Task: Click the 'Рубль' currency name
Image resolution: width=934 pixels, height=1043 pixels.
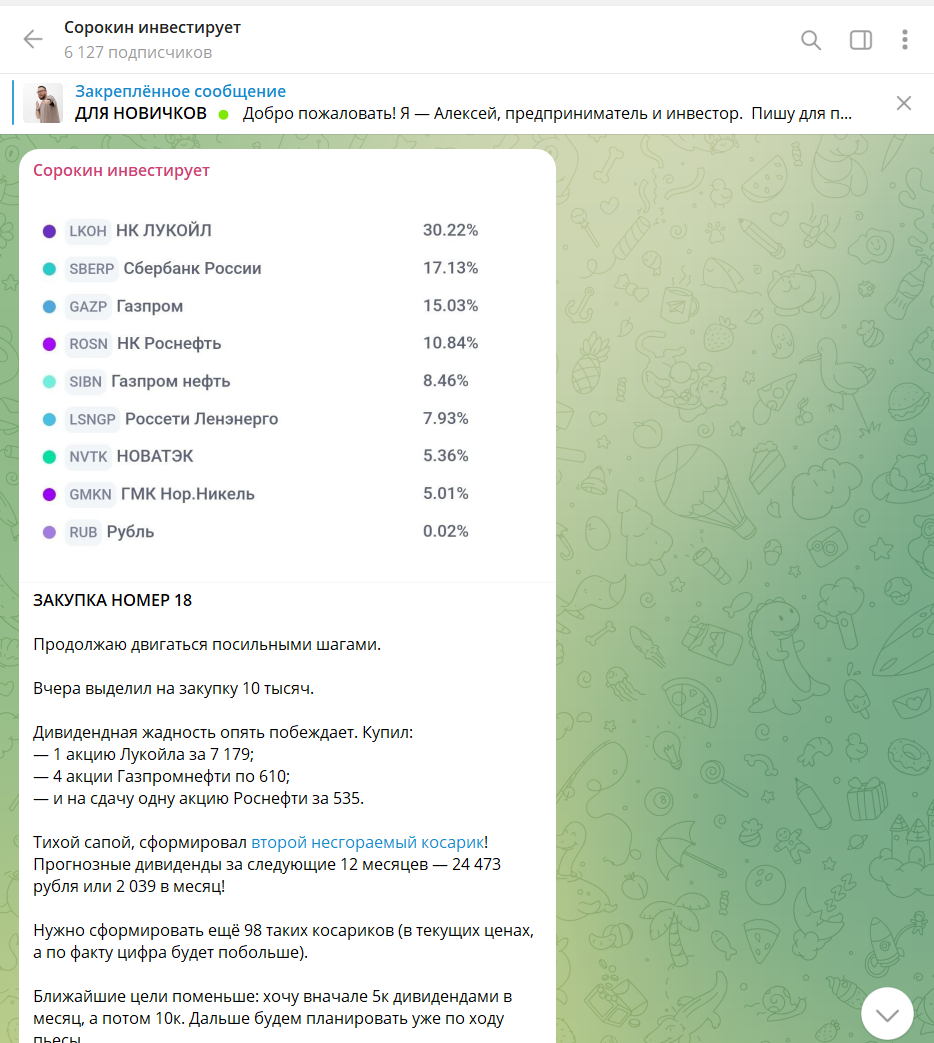Action: pos(130,531)
